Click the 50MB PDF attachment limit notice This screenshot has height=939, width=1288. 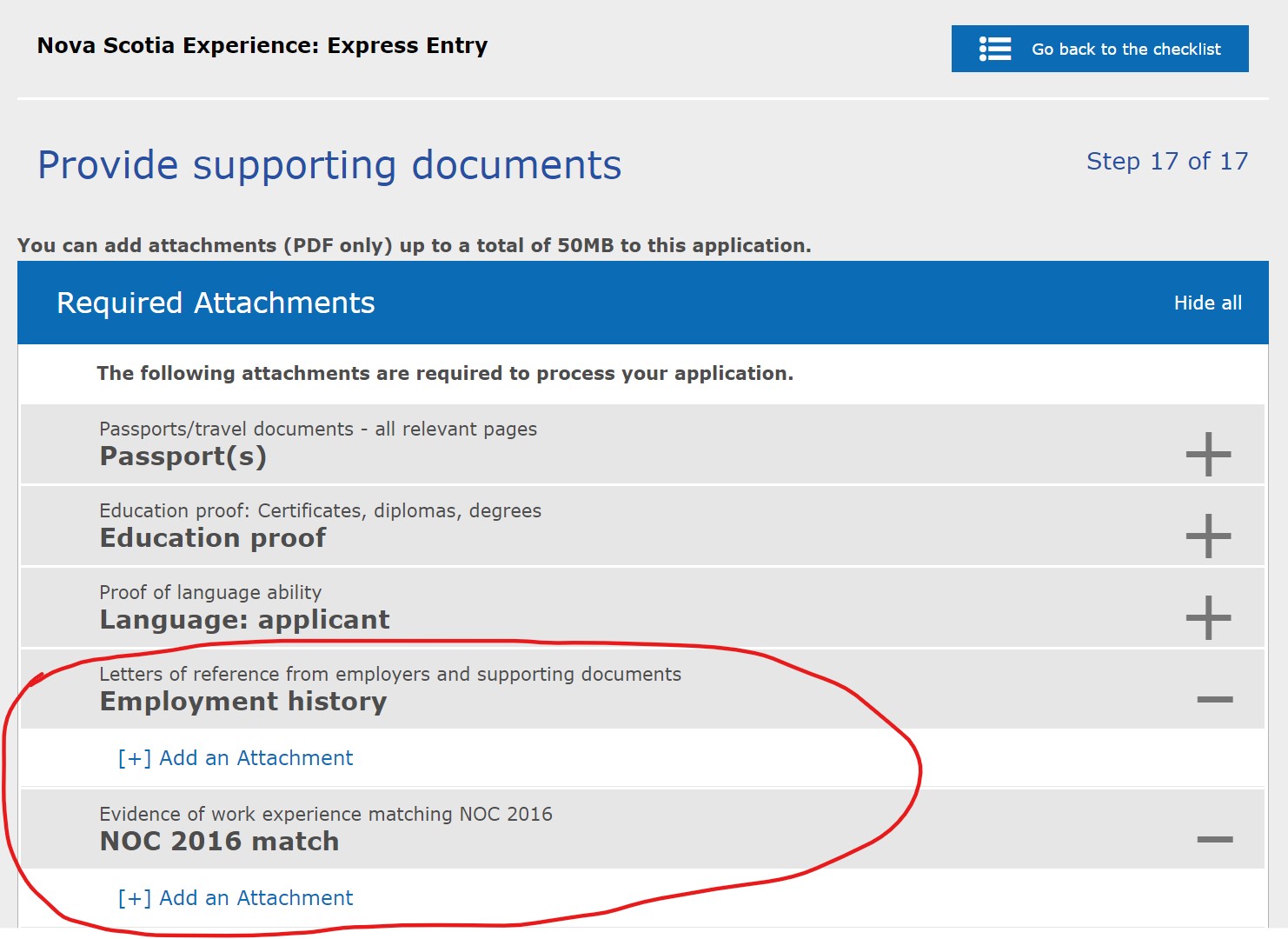(x=415, y=245)
